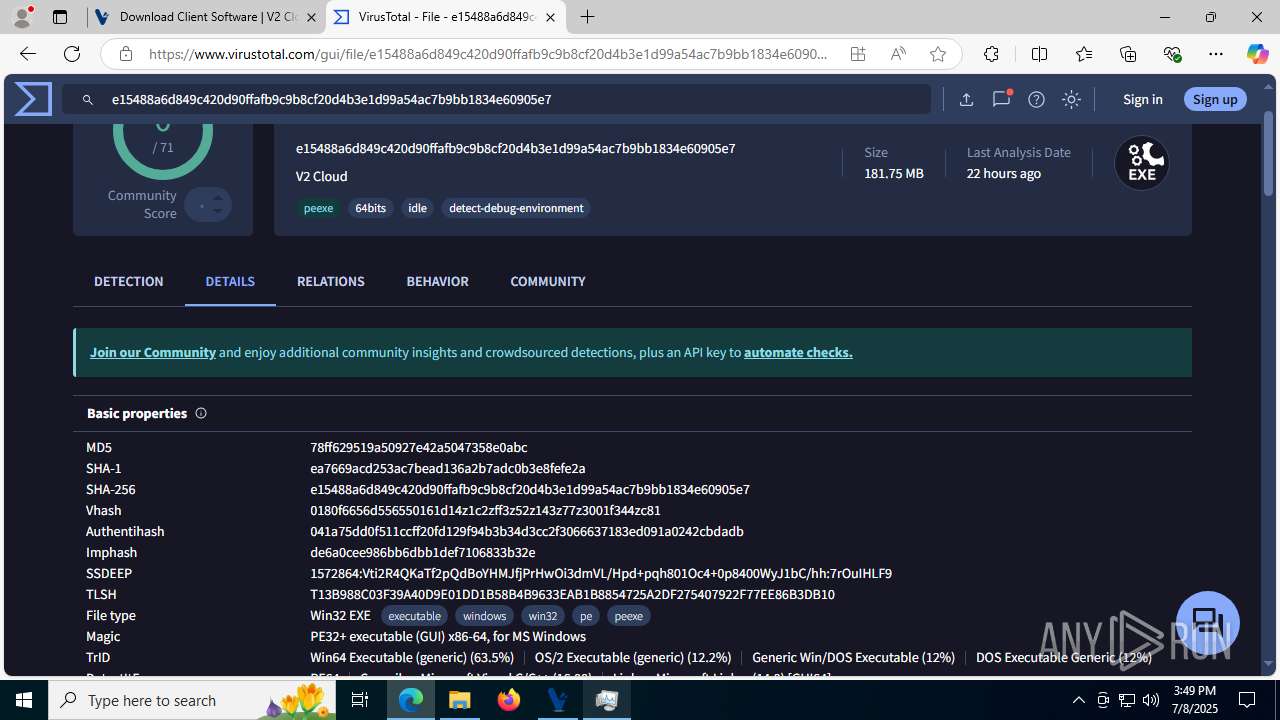Viewport: 1280px width, 720px height.
Task: Open the COMMUNITY tab
Action: (x=548, y=282)
